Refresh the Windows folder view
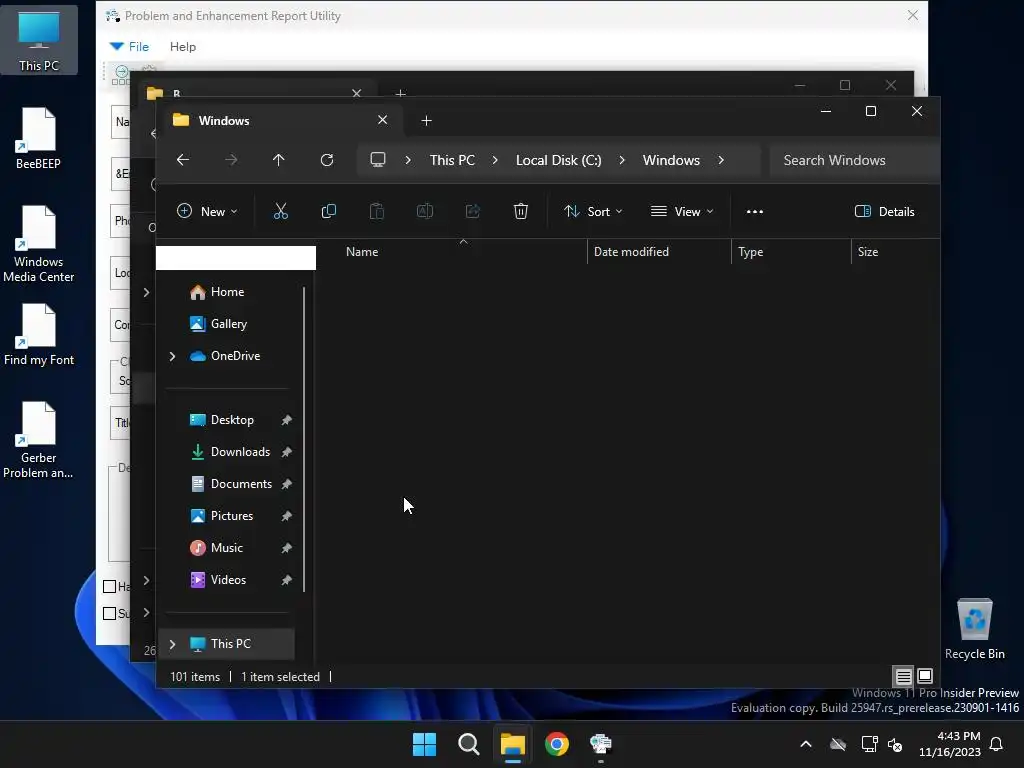This screenshot has height=768, width=1024. click(x=327, y=160)
